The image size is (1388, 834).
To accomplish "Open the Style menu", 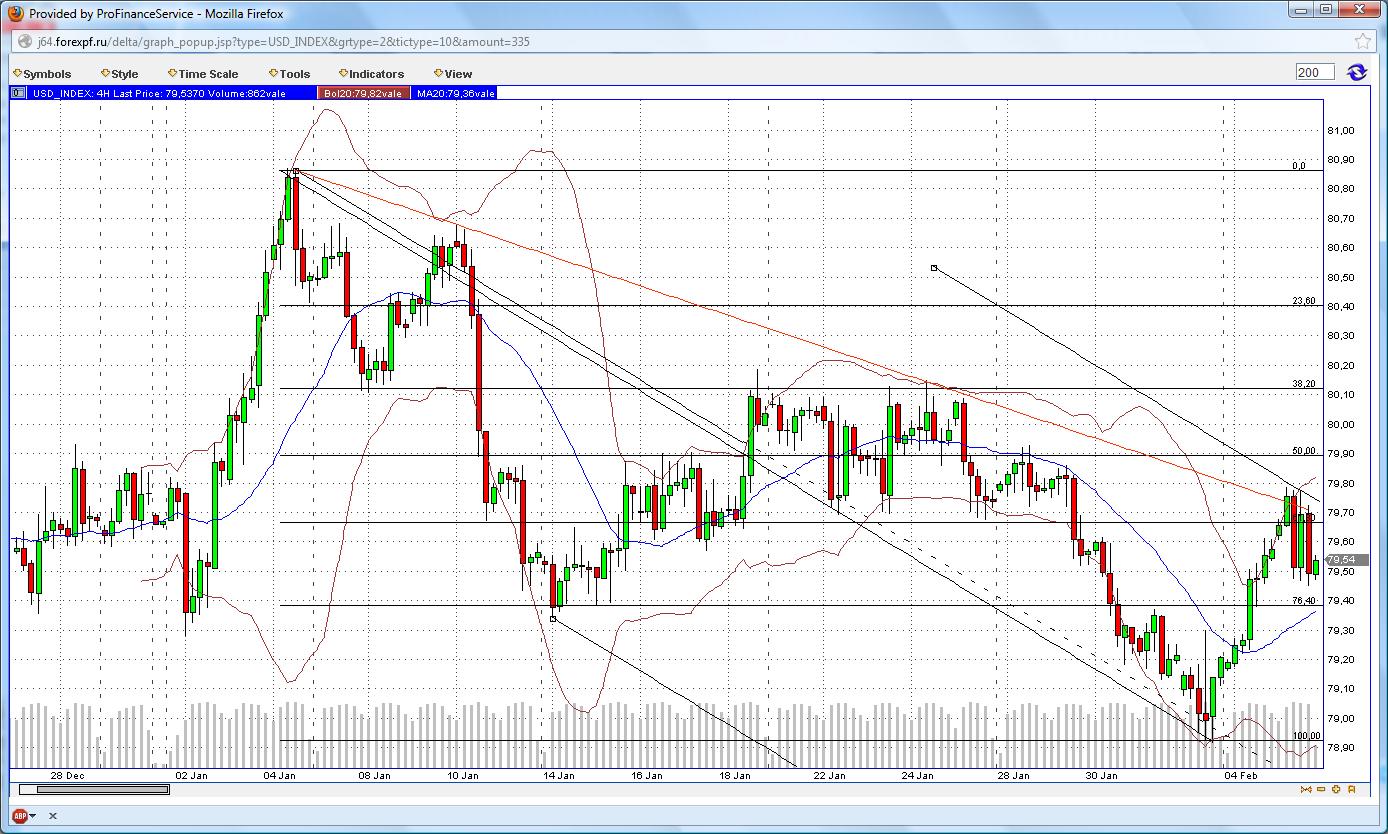I will click(x=120, y=74).
